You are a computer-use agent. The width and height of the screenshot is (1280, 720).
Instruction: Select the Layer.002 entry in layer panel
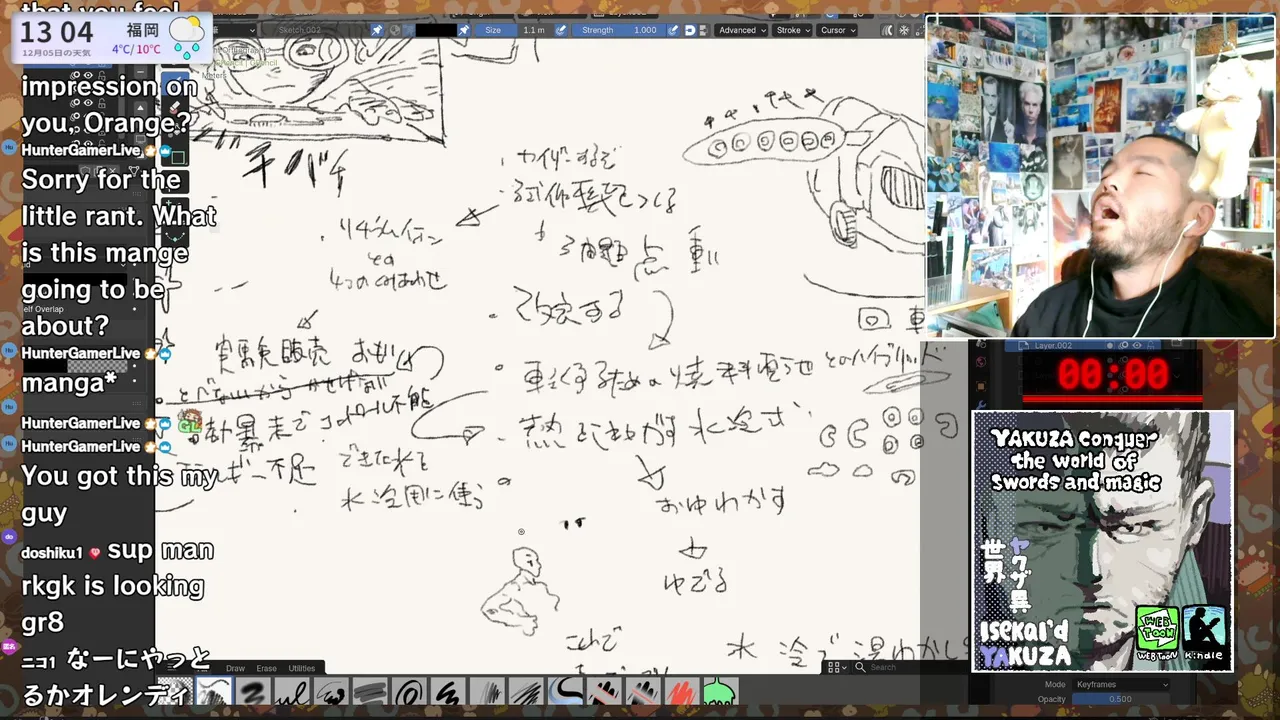(x=1083, y=345)
